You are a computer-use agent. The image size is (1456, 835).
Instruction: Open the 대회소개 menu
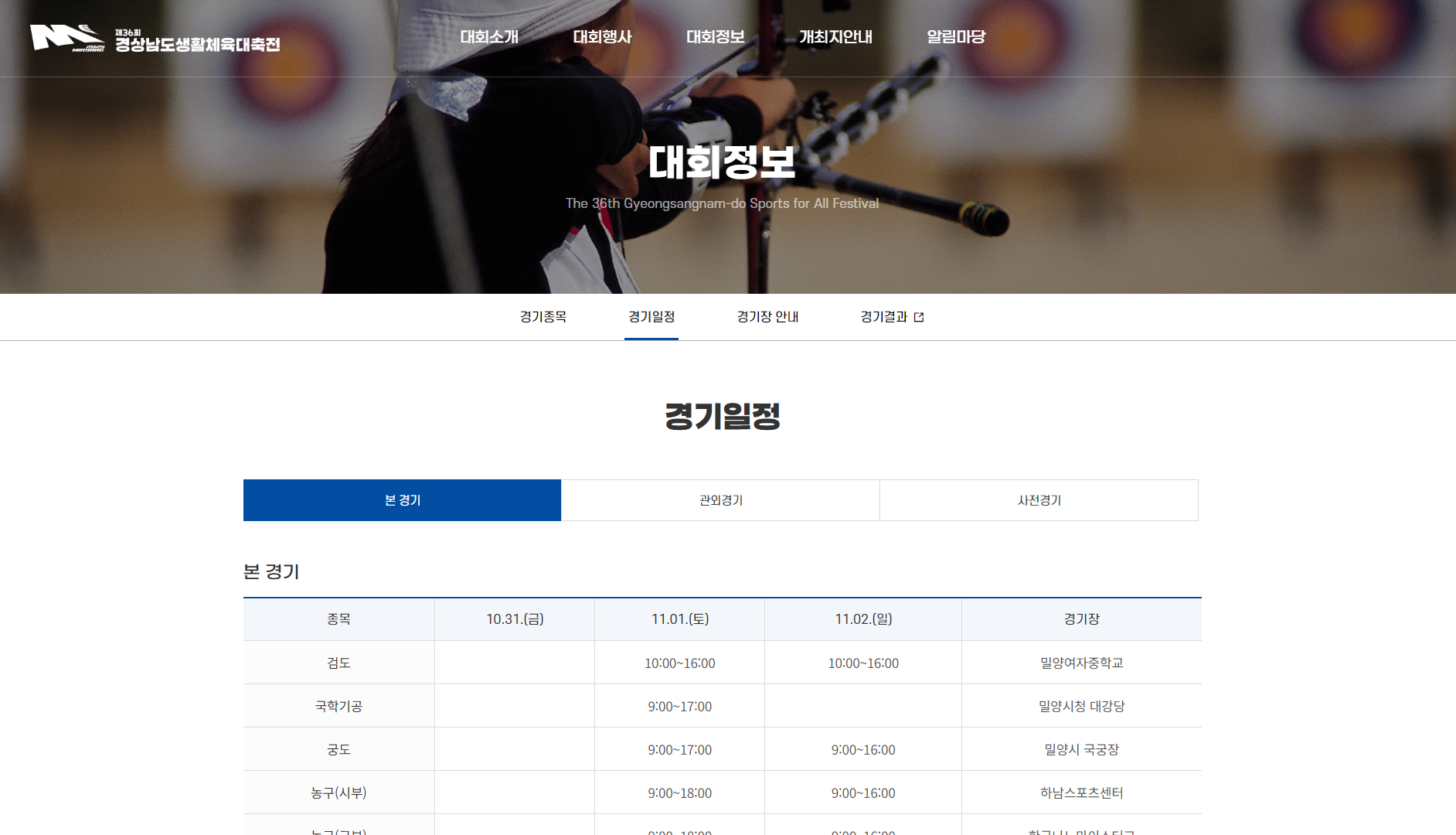click(x=489, y=37)
